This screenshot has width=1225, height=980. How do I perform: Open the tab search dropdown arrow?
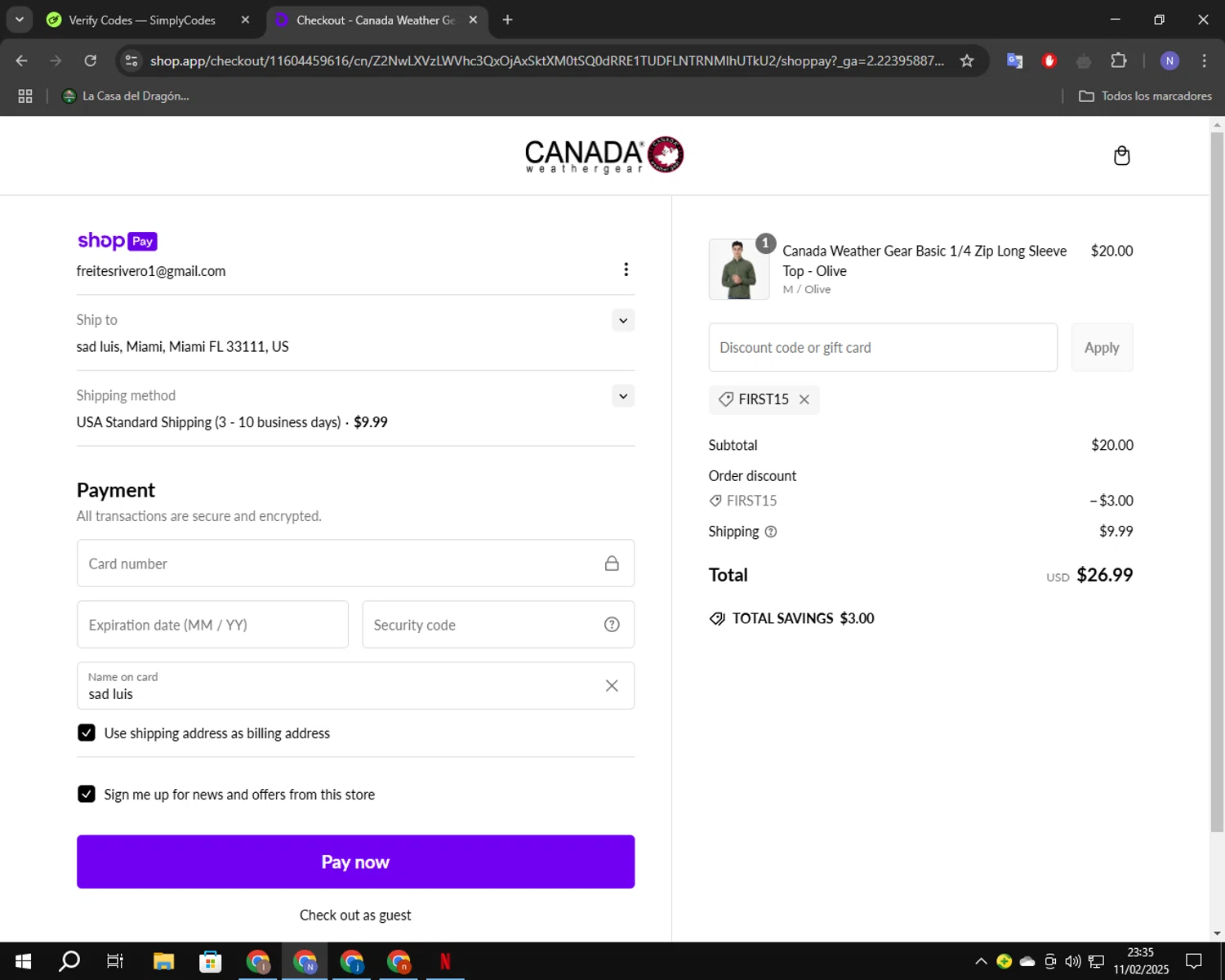point(19,20)
